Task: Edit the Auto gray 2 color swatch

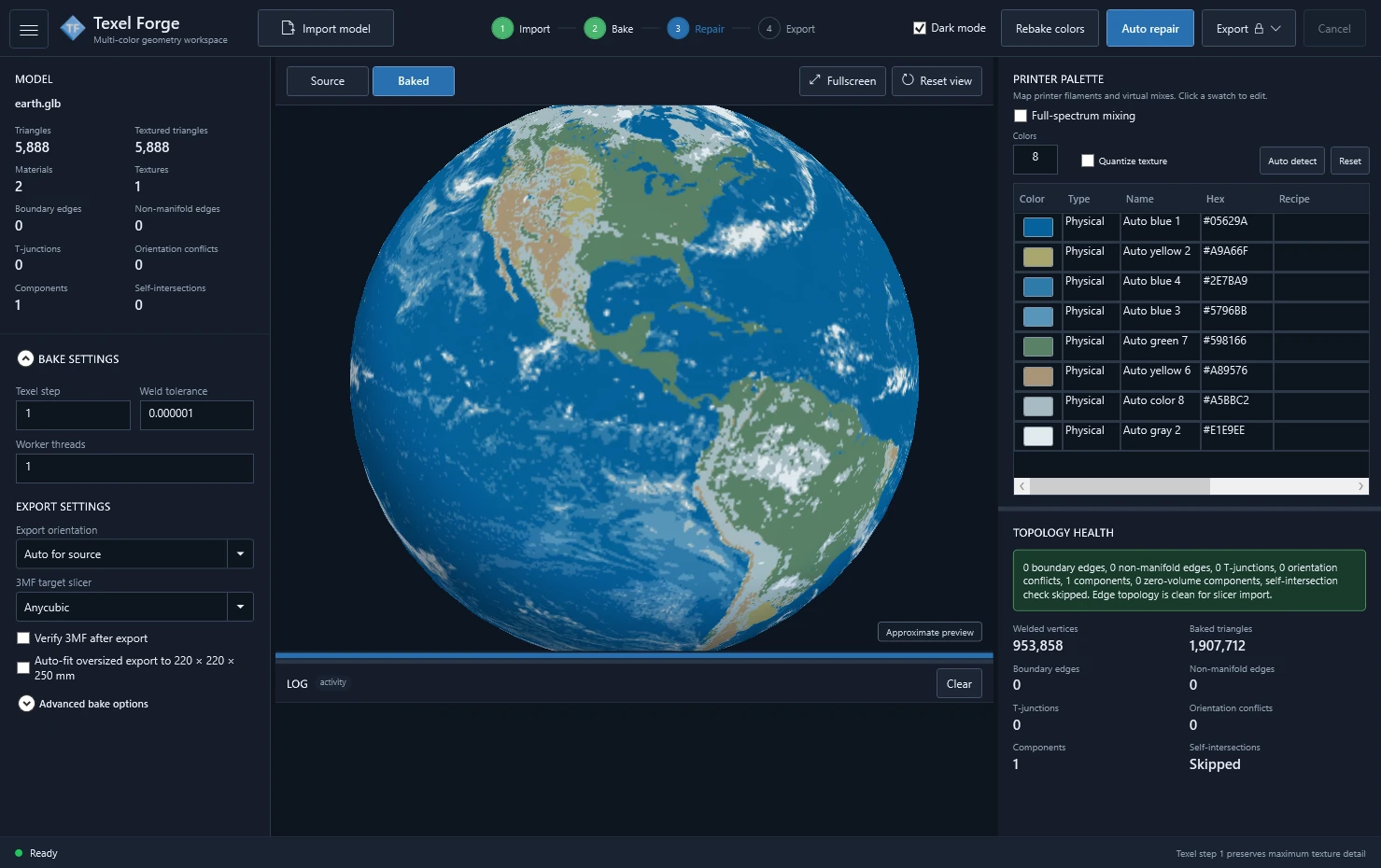Action: (1038, 436)
